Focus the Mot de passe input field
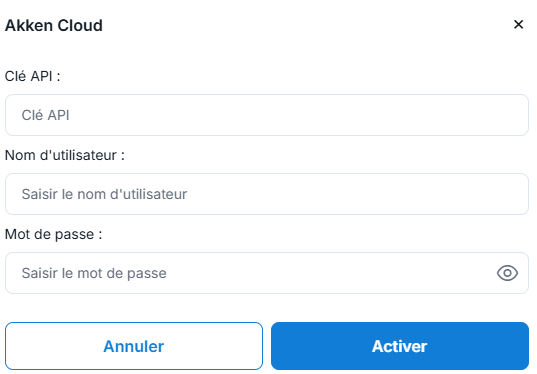Image resolution: width=537 pixels, height=374 pixels. [267, 273]
